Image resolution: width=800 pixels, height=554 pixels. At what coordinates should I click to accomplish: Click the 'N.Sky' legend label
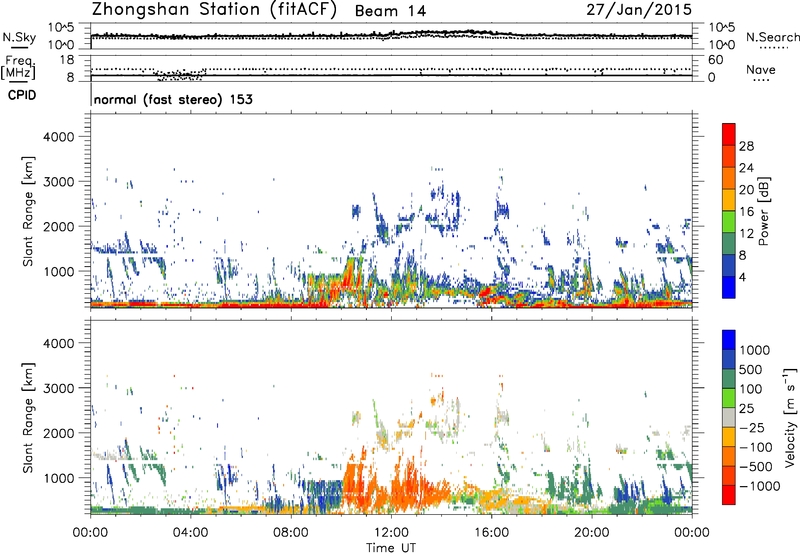(19, 37)
